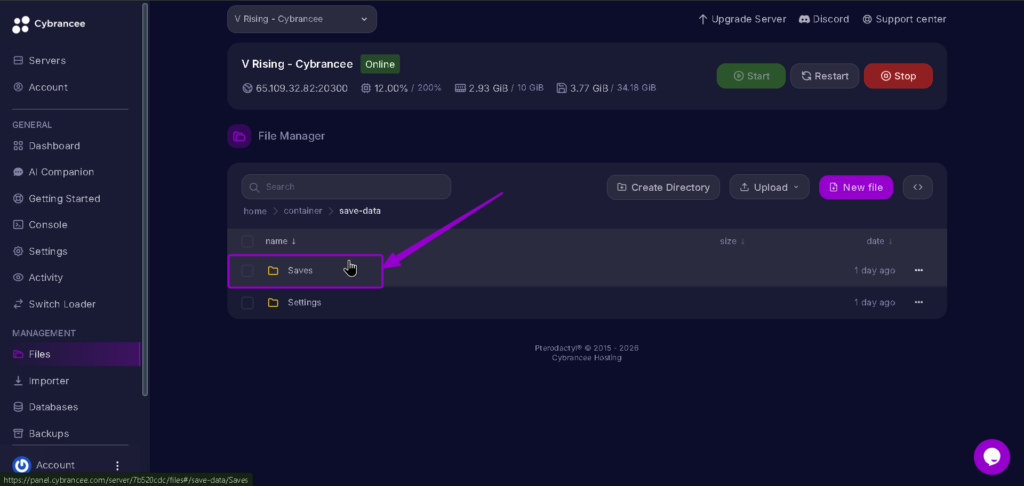
Task: Click the memory usage icon
Action: pos(460,88)
